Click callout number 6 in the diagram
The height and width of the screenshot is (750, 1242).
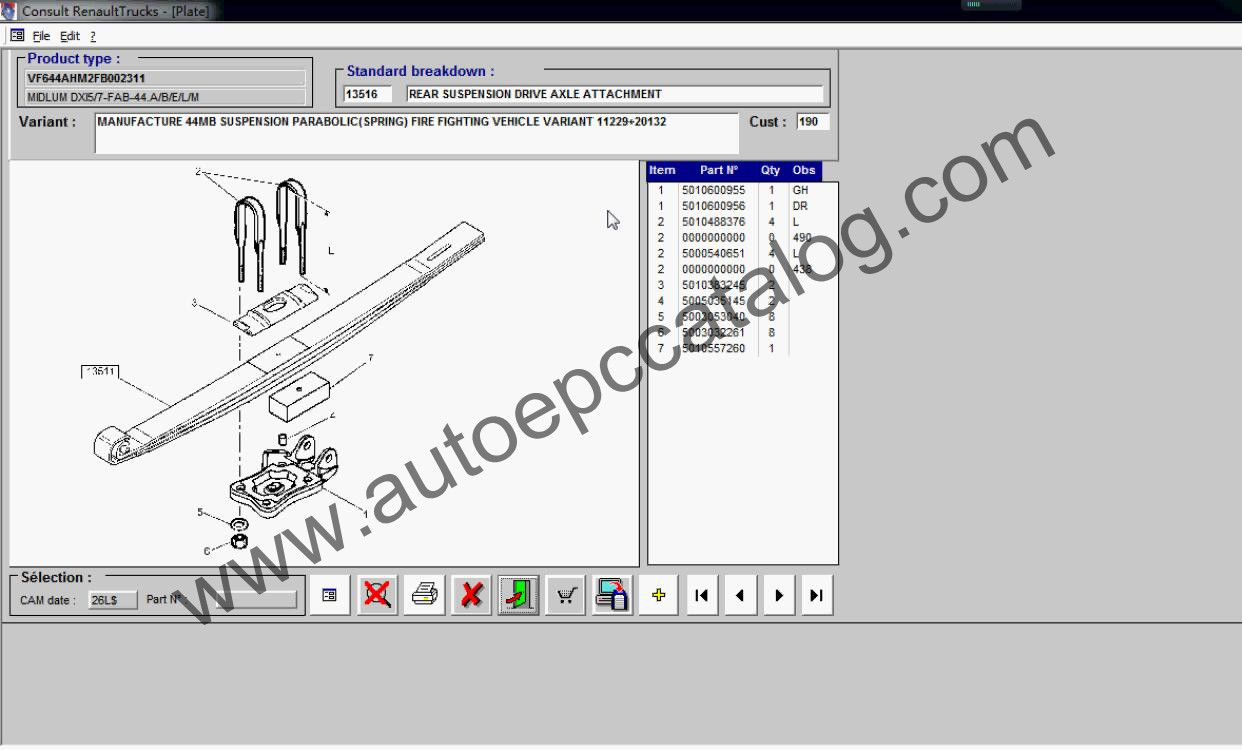[x=207, y=550]
